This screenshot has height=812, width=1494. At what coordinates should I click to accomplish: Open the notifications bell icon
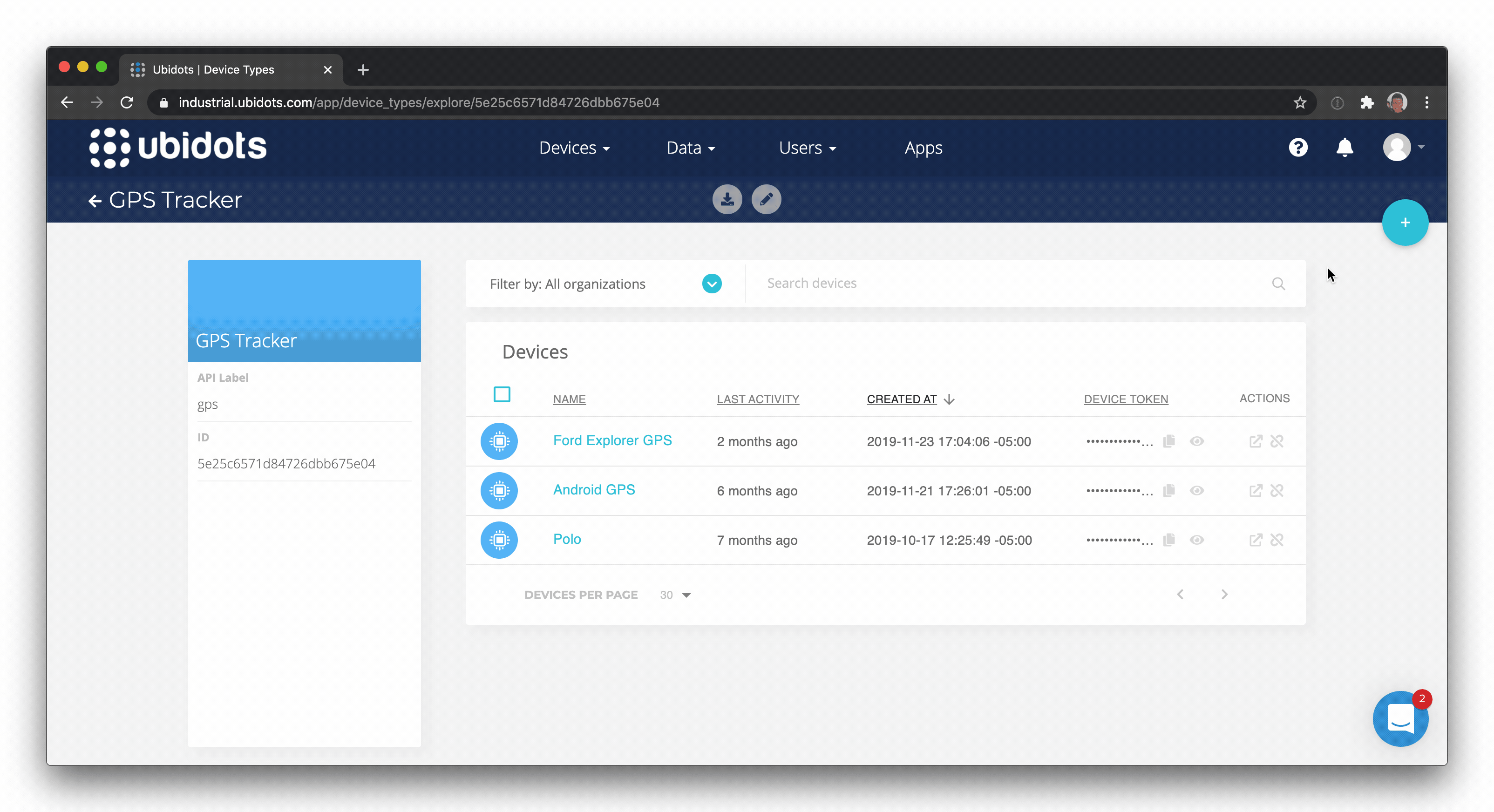(x=1345, y=148)
